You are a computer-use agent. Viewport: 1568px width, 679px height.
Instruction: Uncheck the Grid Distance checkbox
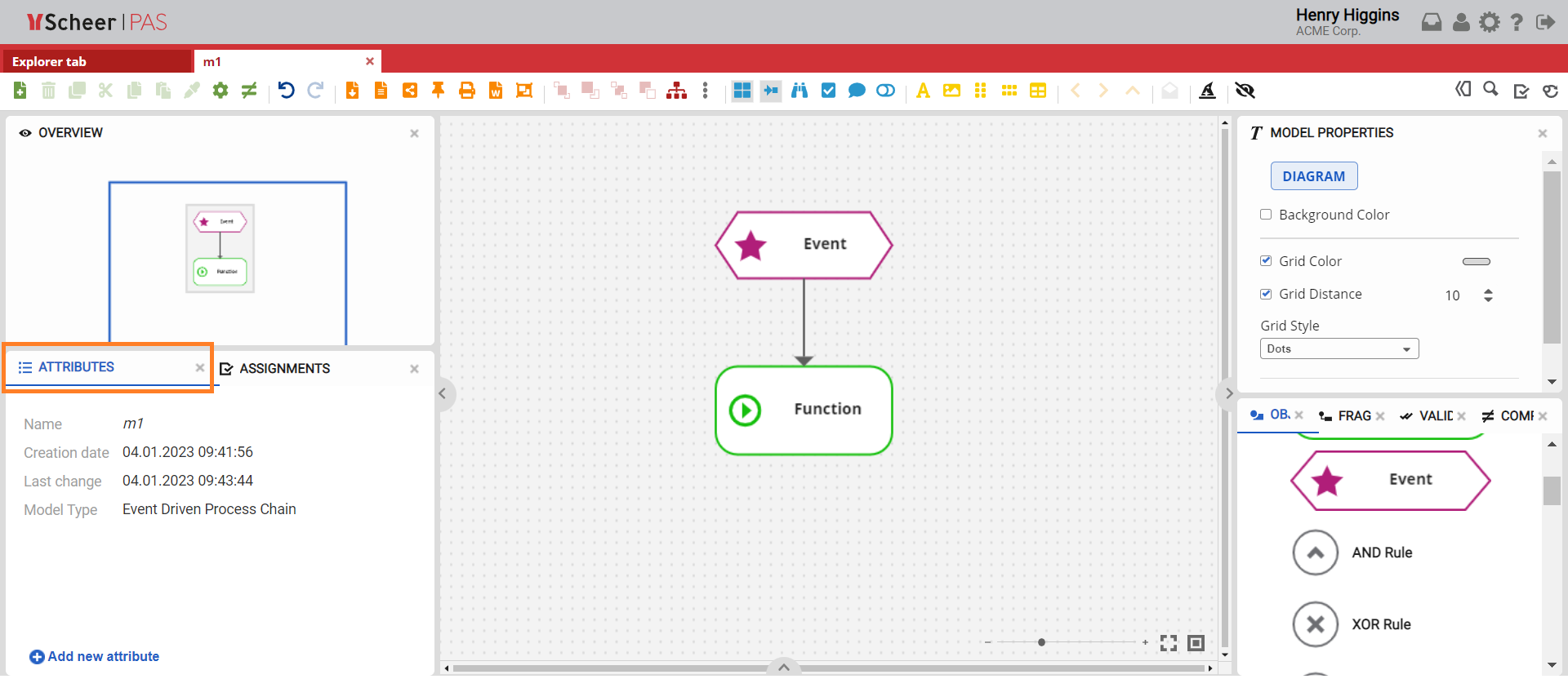click(1266, 294)
